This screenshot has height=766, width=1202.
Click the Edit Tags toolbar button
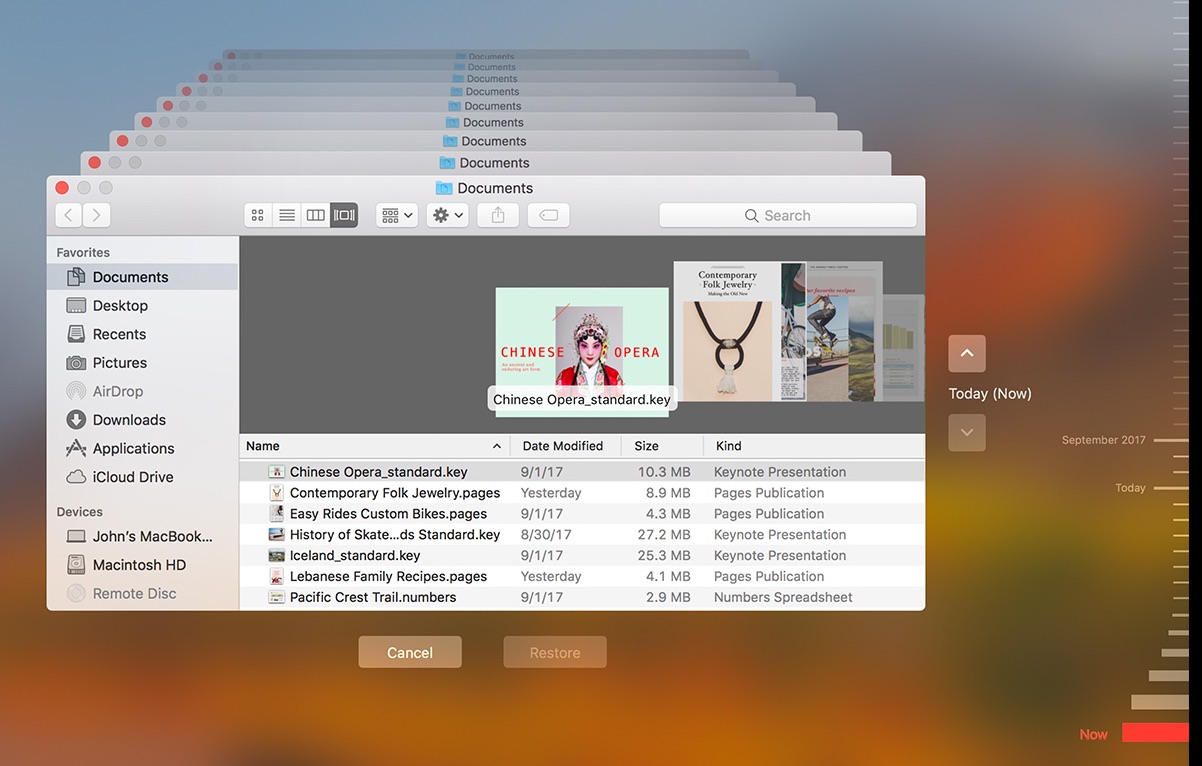point(548,215)
